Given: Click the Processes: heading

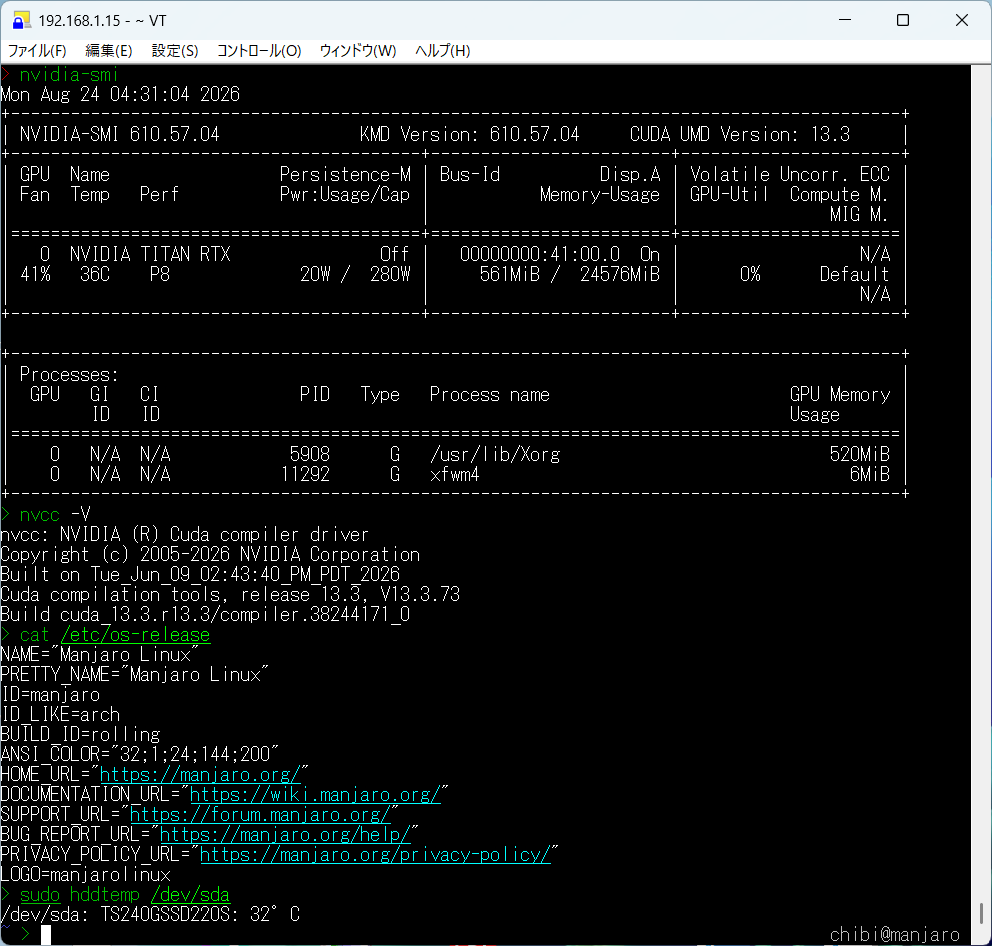Looking at the screenshot, I should 69,374.
